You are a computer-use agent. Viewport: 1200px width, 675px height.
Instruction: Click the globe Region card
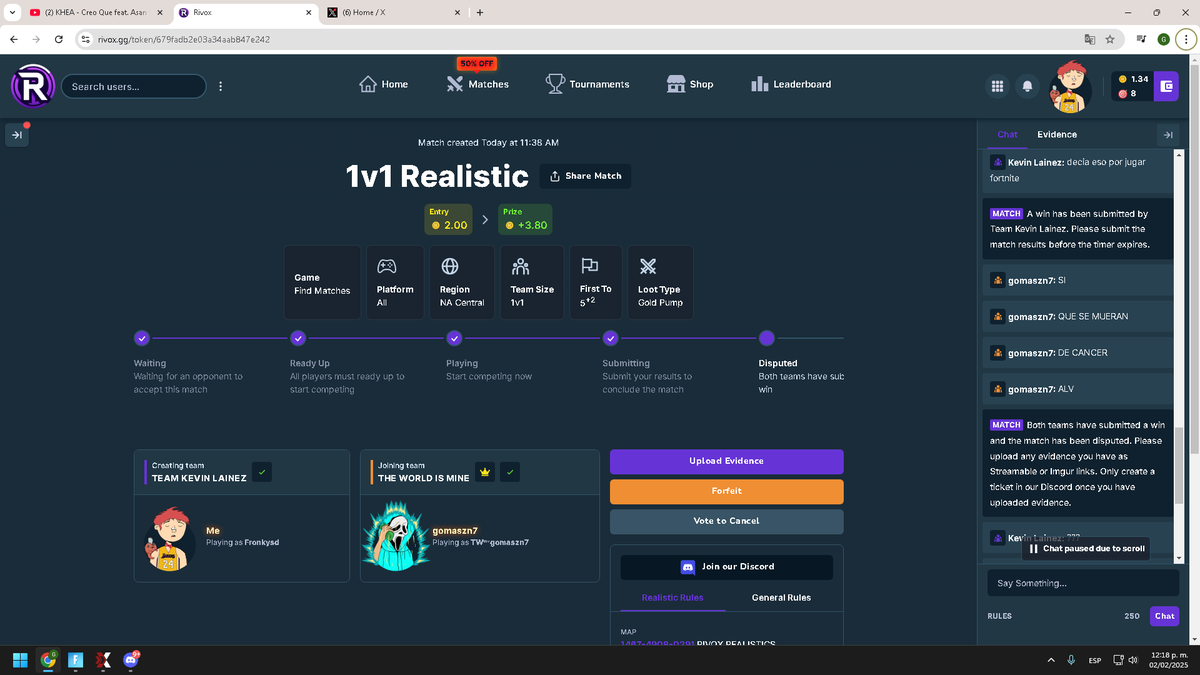point(462,282)
